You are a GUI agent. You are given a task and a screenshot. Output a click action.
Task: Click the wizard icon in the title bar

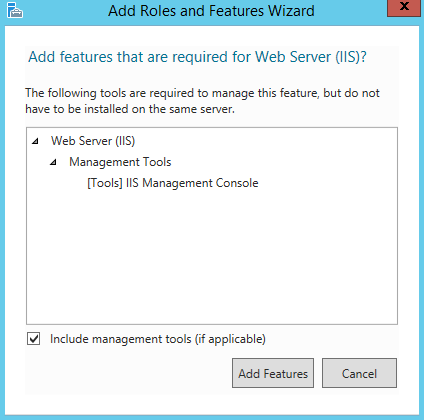point(15,10)
